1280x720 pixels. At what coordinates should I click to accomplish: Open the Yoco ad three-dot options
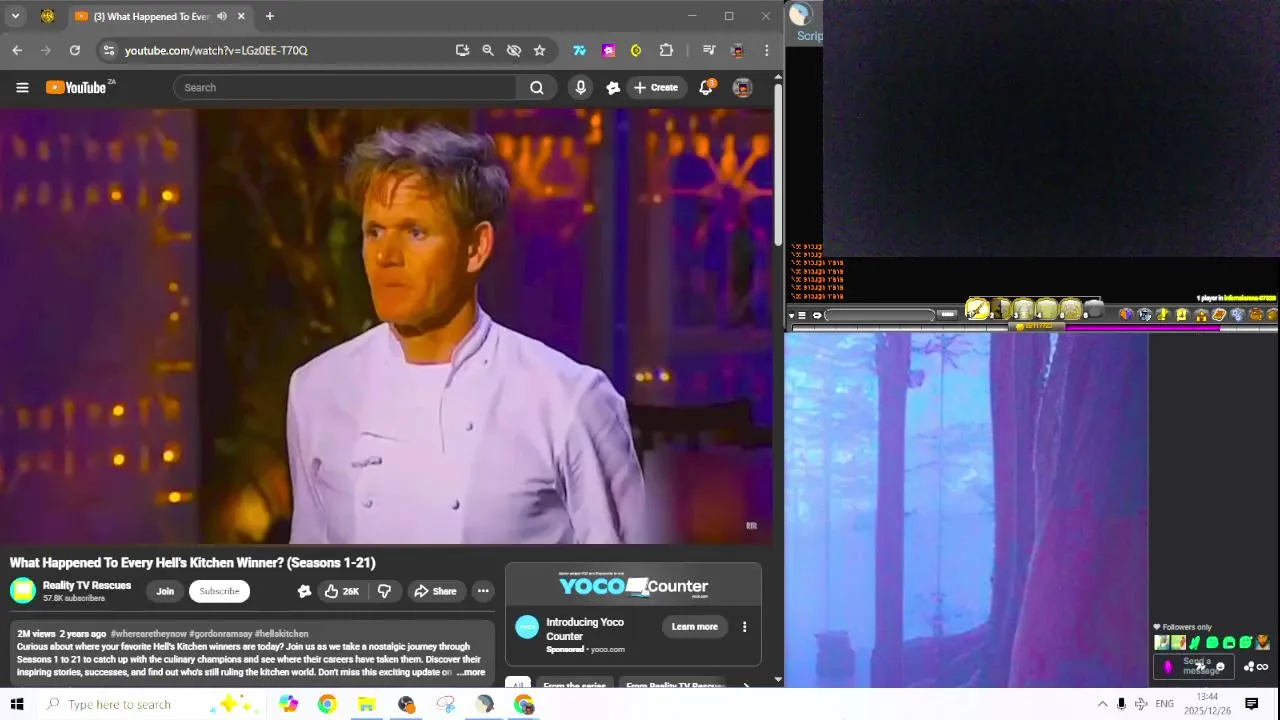(x=744, y=627)
